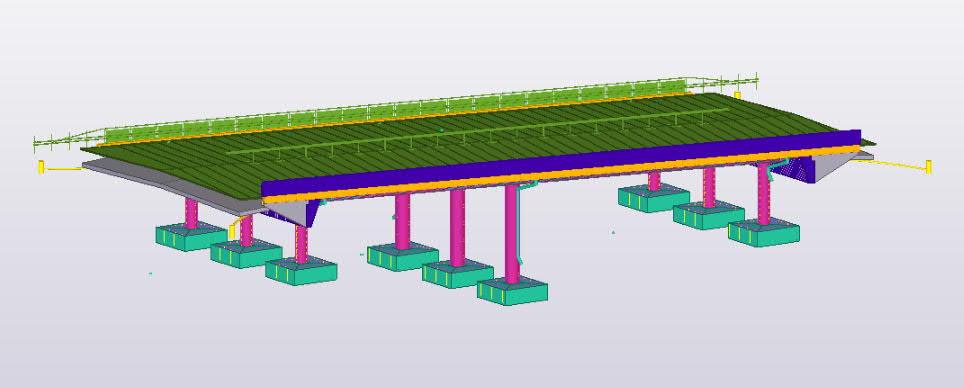Select the purple wing wall at right abutment
The image size is (964, 388).
point(795,170)
